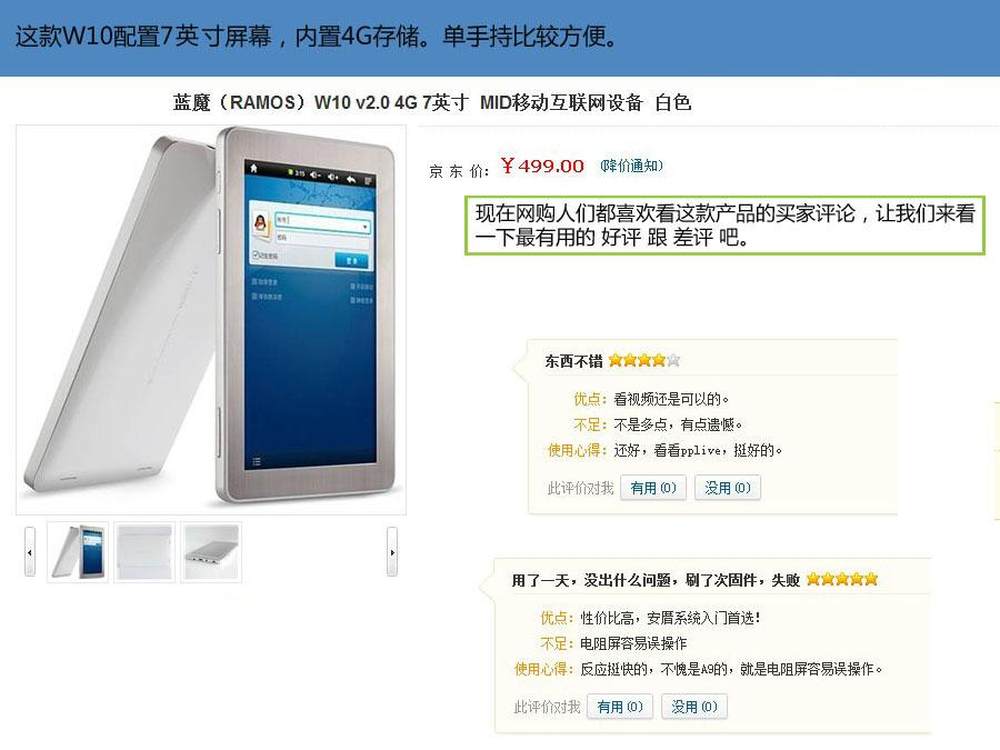Click the next thumbnail arrow
Screen dimensions: 1000x750
coord(392,552)
